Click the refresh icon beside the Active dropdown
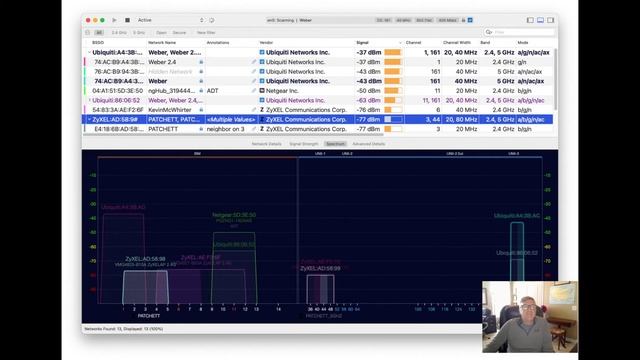Viewport: 640px width, 360px height. pyautogui.click(x=211, y=20)
